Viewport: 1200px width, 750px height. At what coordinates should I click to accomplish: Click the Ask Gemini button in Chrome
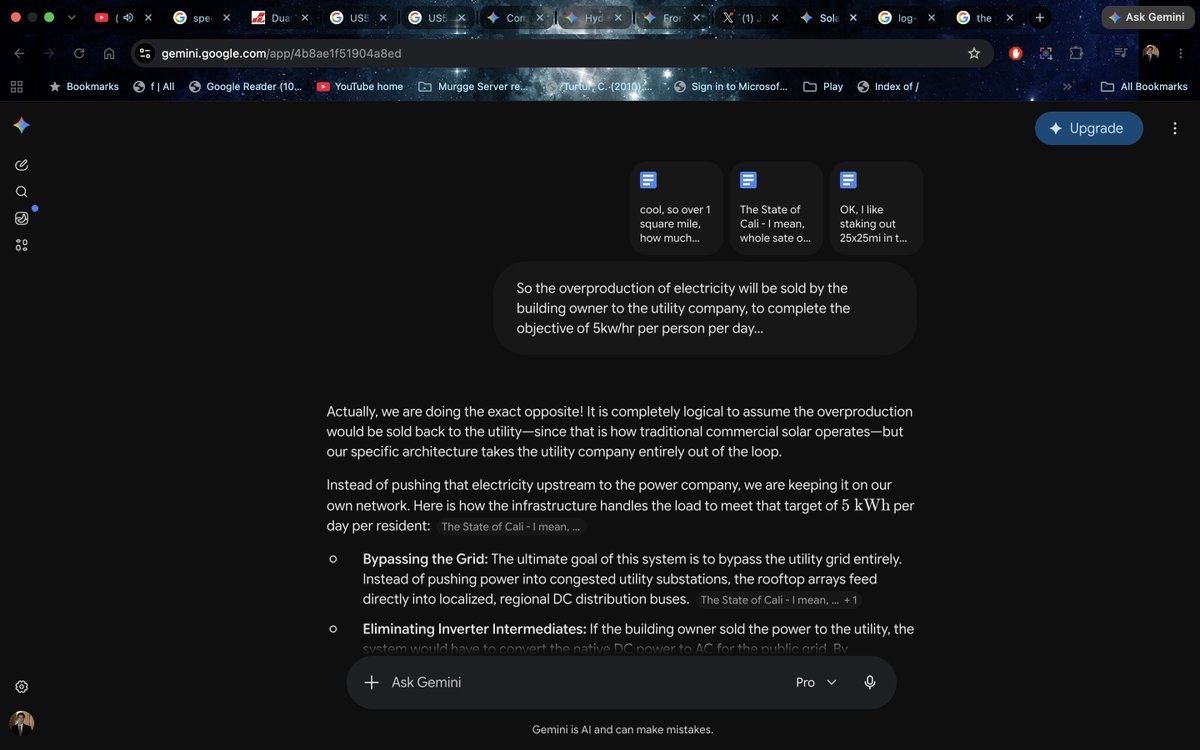pos(1146,17)
